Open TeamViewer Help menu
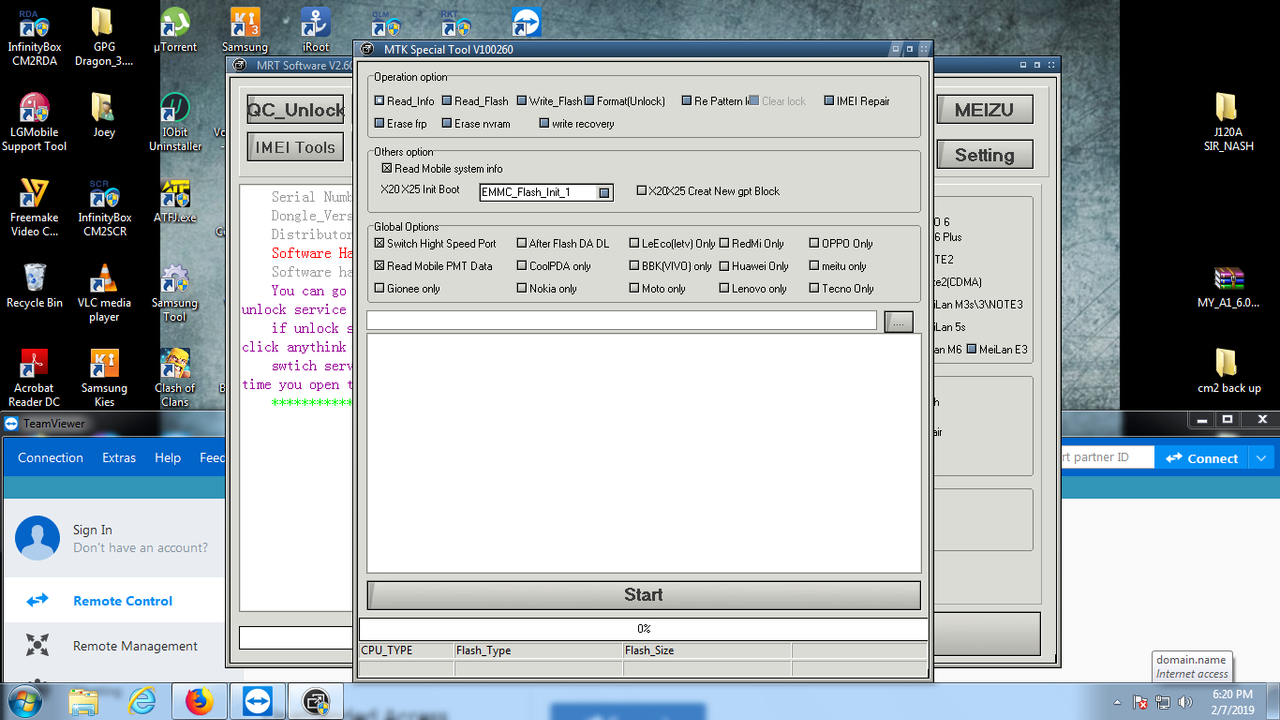Viewport: 1280px width, 720px height. point(168,458)
